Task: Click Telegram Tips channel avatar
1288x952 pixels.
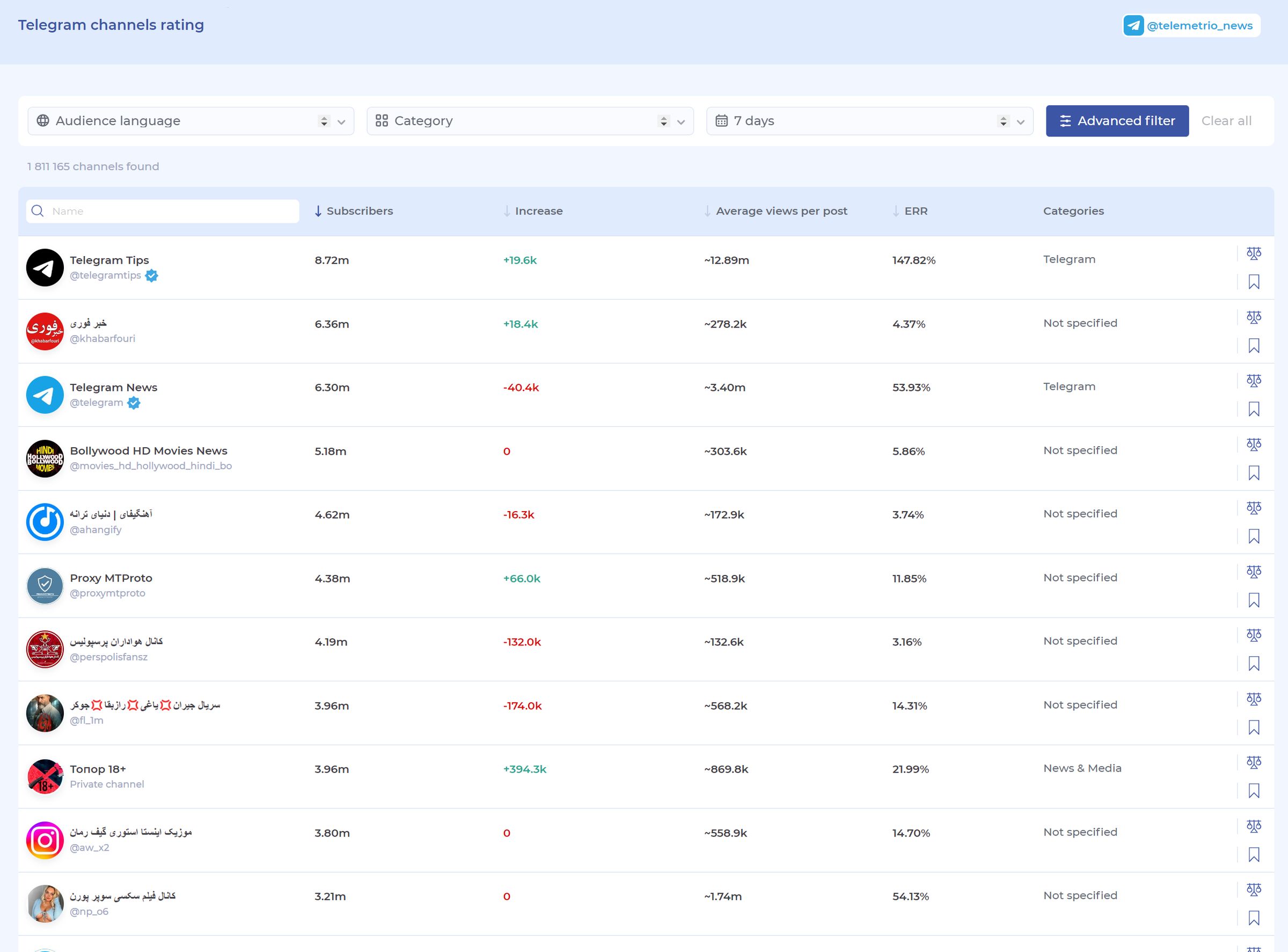Action: click(45, 267)
